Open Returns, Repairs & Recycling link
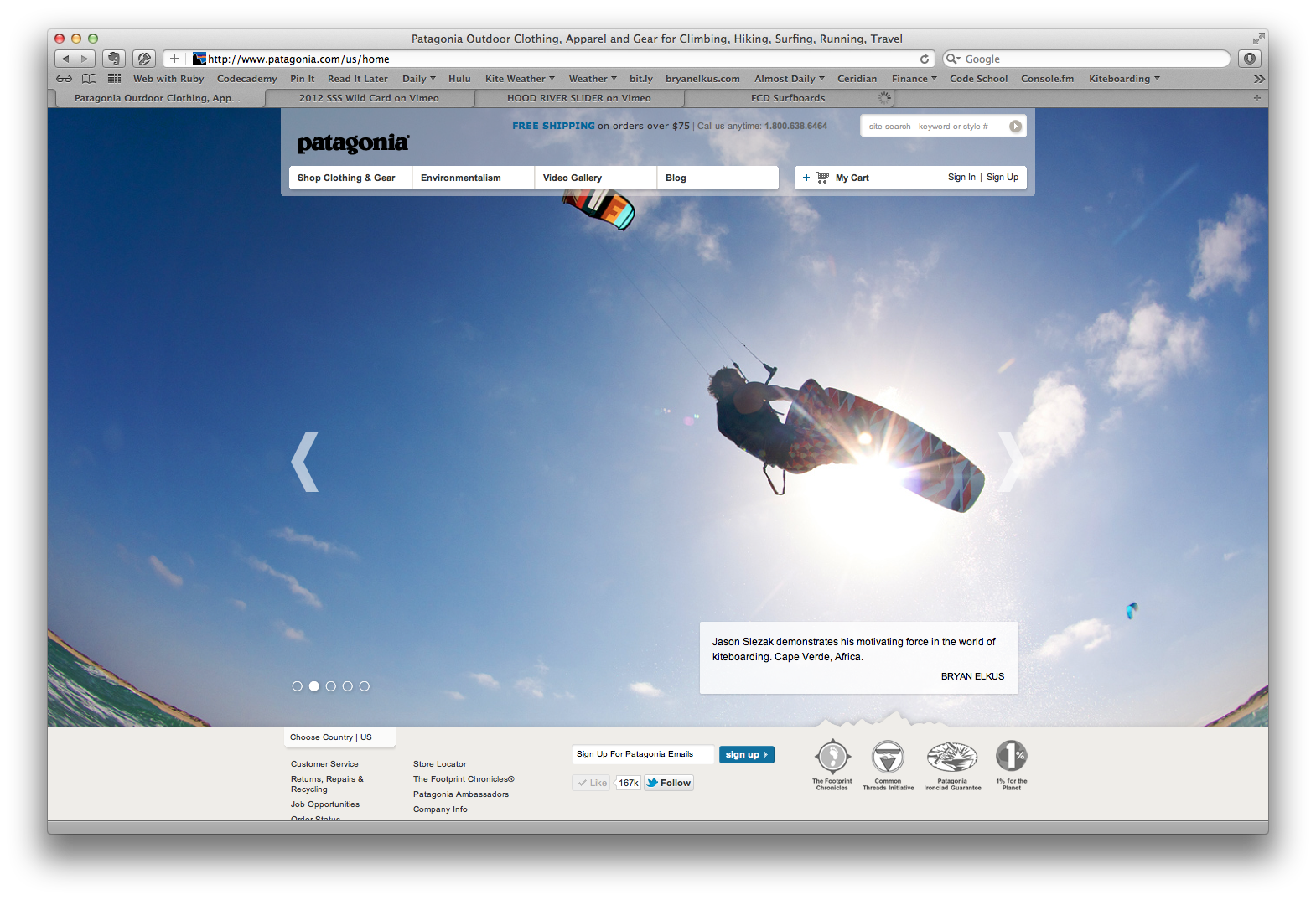Screen dimensions: 1316x900 click(x=327, y=784)
